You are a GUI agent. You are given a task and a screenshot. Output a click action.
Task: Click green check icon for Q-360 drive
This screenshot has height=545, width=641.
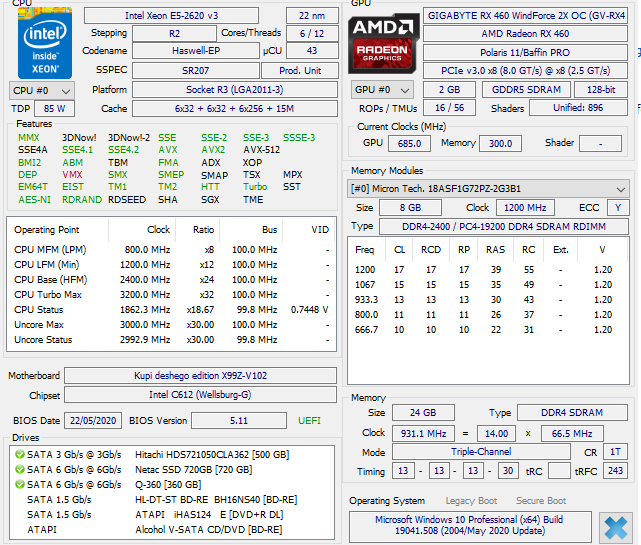click(x=19, y=484)
